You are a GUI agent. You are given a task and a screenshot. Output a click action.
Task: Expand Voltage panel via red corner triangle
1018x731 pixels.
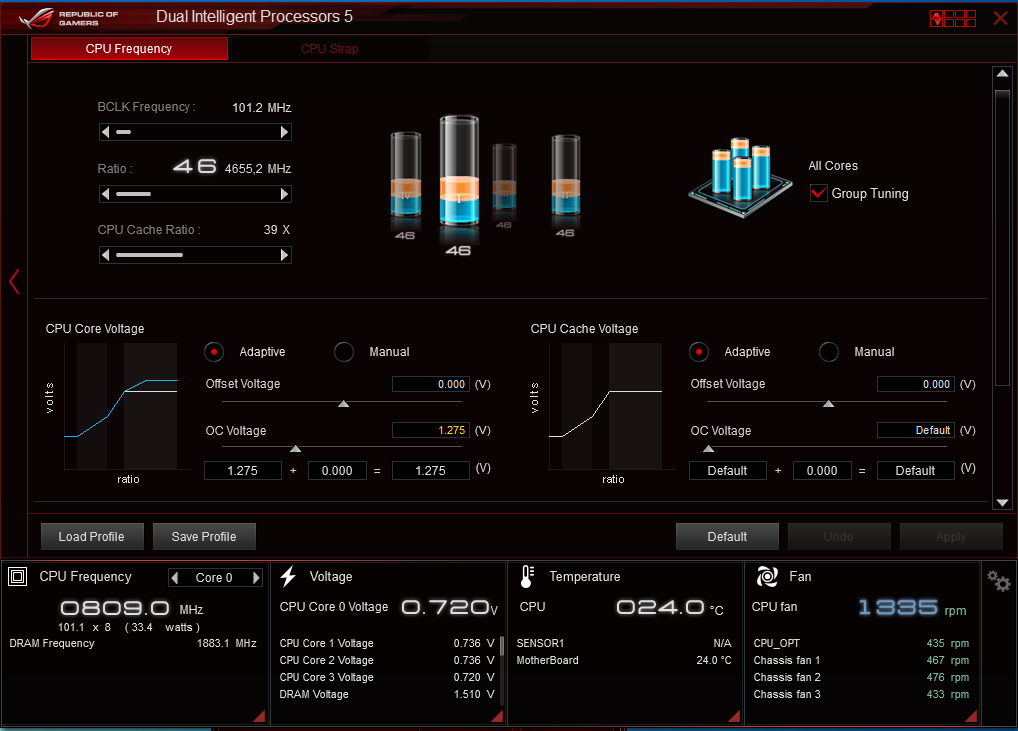pyautogui.click(x=497, y=716)
